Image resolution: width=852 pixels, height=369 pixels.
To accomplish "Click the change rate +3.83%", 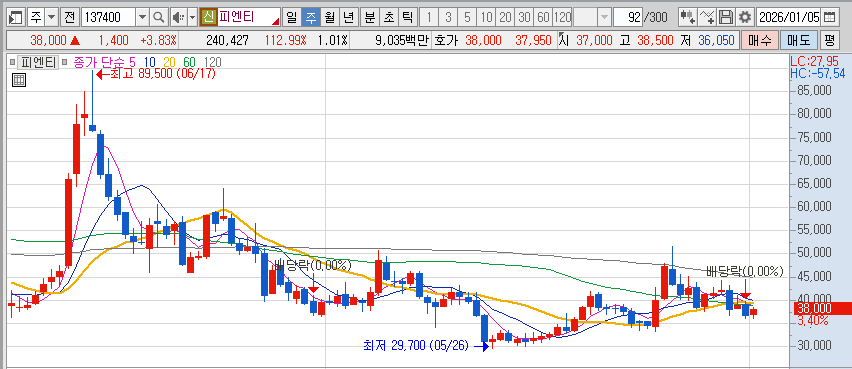I will [x=158, y=41].
